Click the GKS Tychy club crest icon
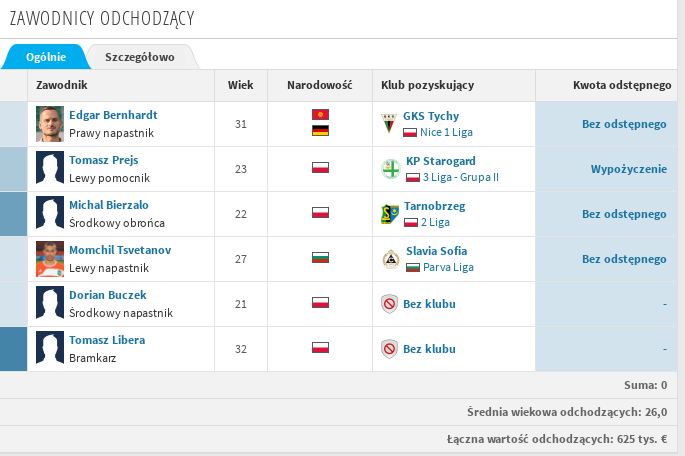This screenshot has height=456, width=685. point(390,124)
